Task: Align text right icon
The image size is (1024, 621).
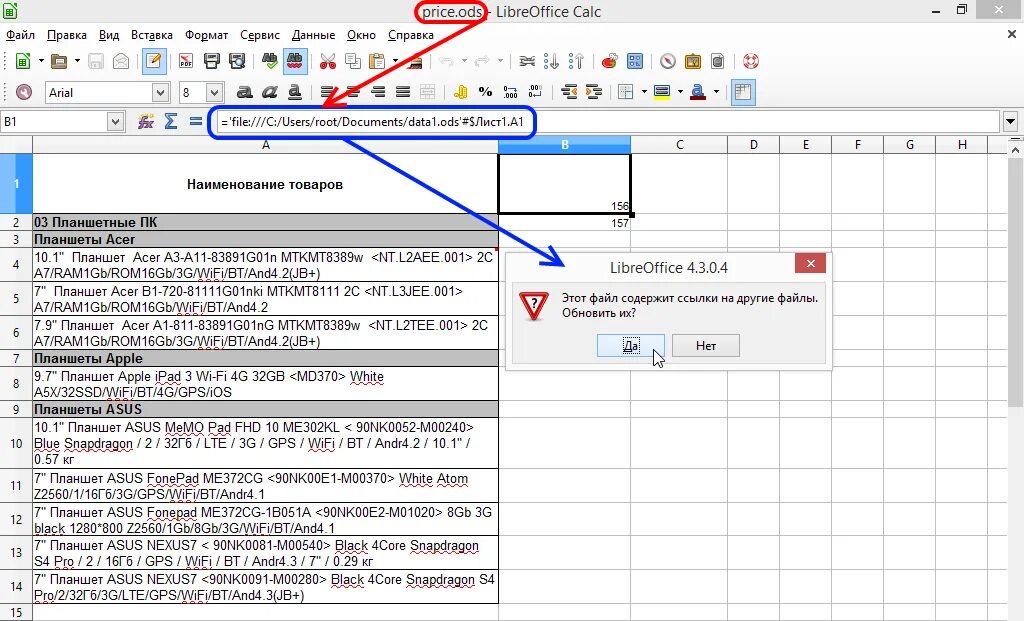Action: [x=377, y=92]
